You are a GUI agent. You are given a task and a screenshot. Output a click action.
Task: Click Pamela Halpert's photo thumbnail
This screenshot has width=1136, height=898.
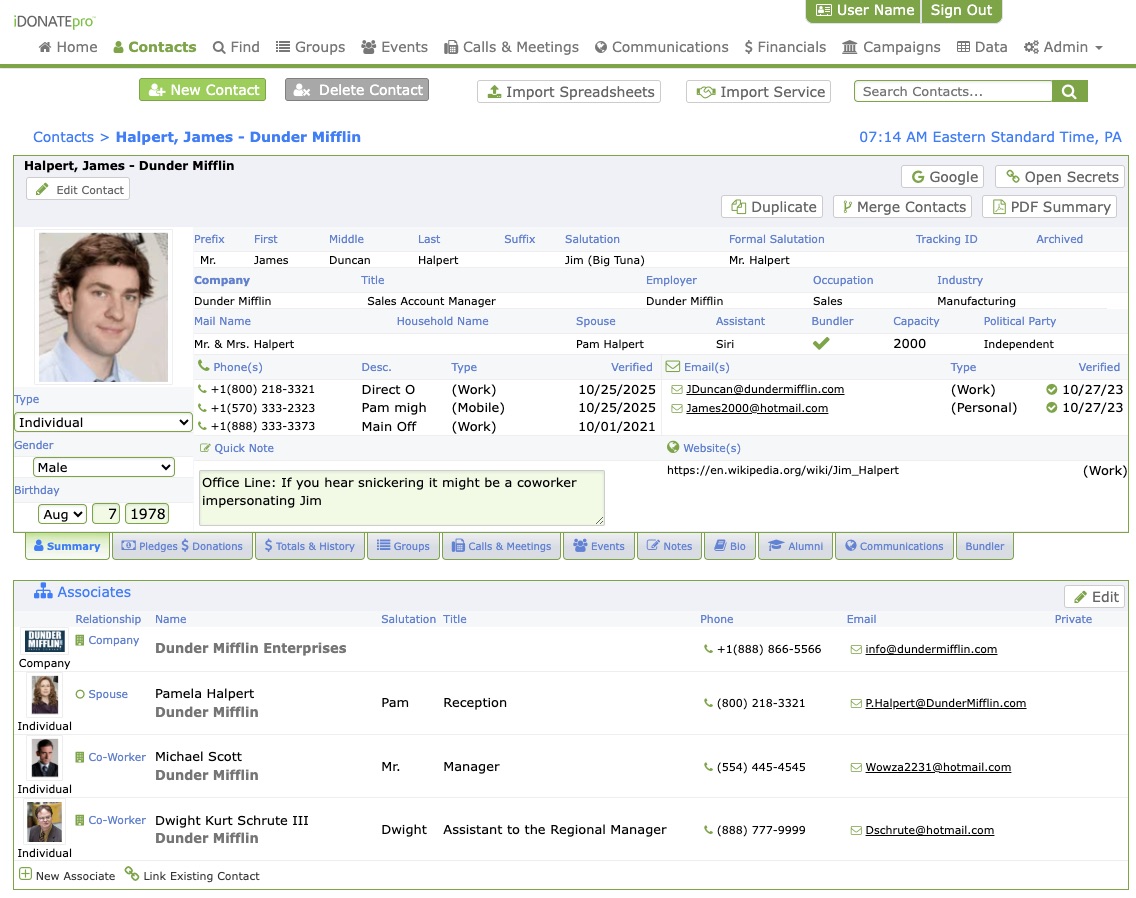coord(45,695)
